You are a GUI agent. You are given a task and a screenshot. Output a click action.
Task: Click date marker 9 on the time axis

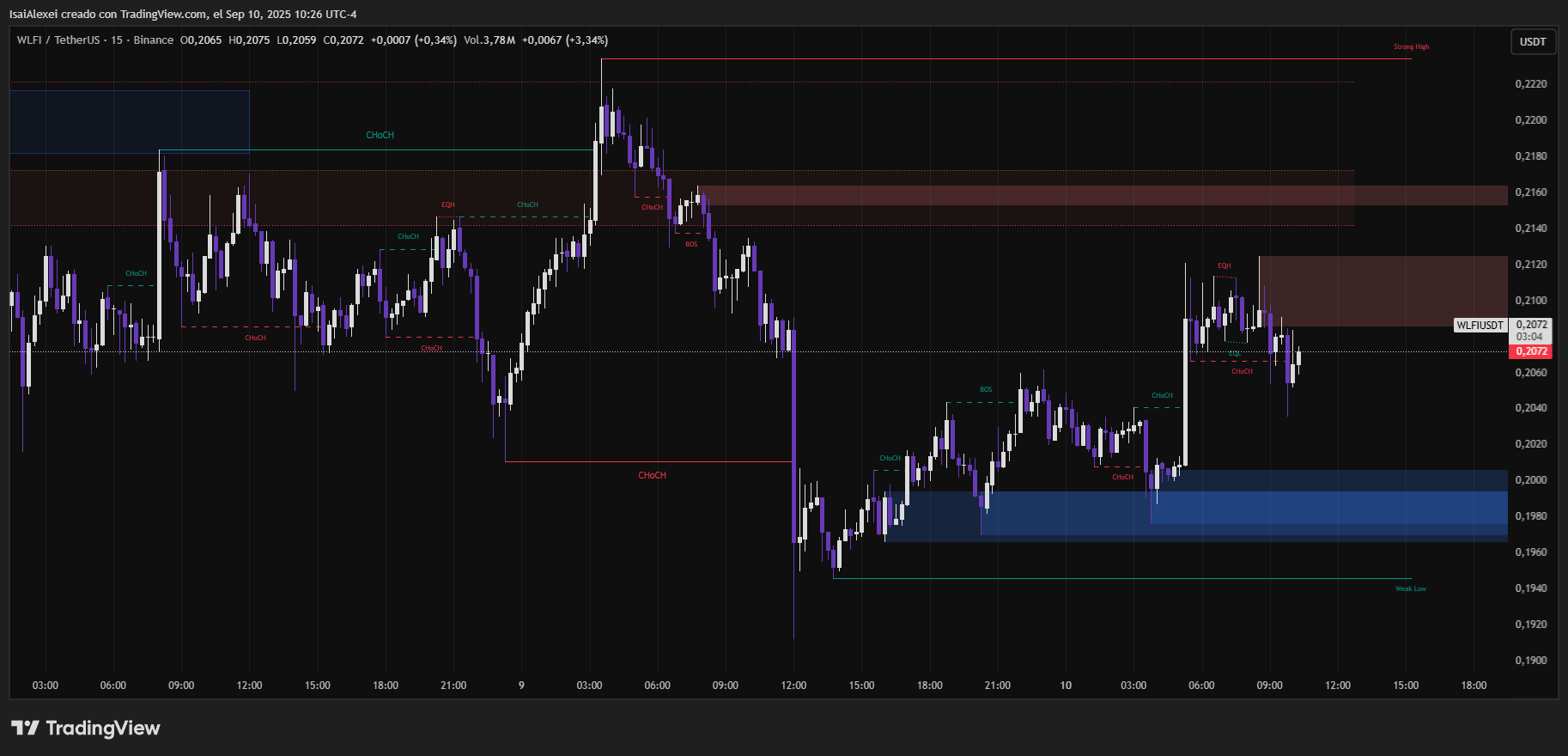click(521, 685)
